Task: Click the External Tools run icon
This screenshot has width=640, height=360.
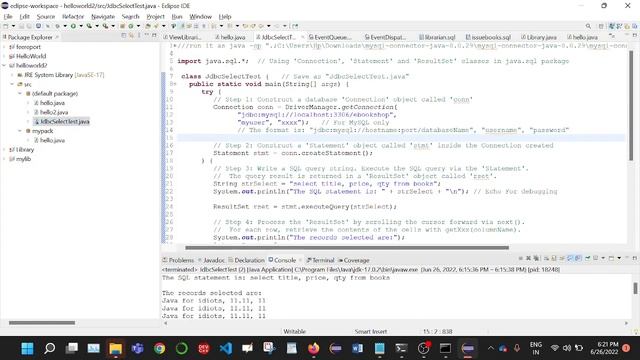Action: coord(105,26)
